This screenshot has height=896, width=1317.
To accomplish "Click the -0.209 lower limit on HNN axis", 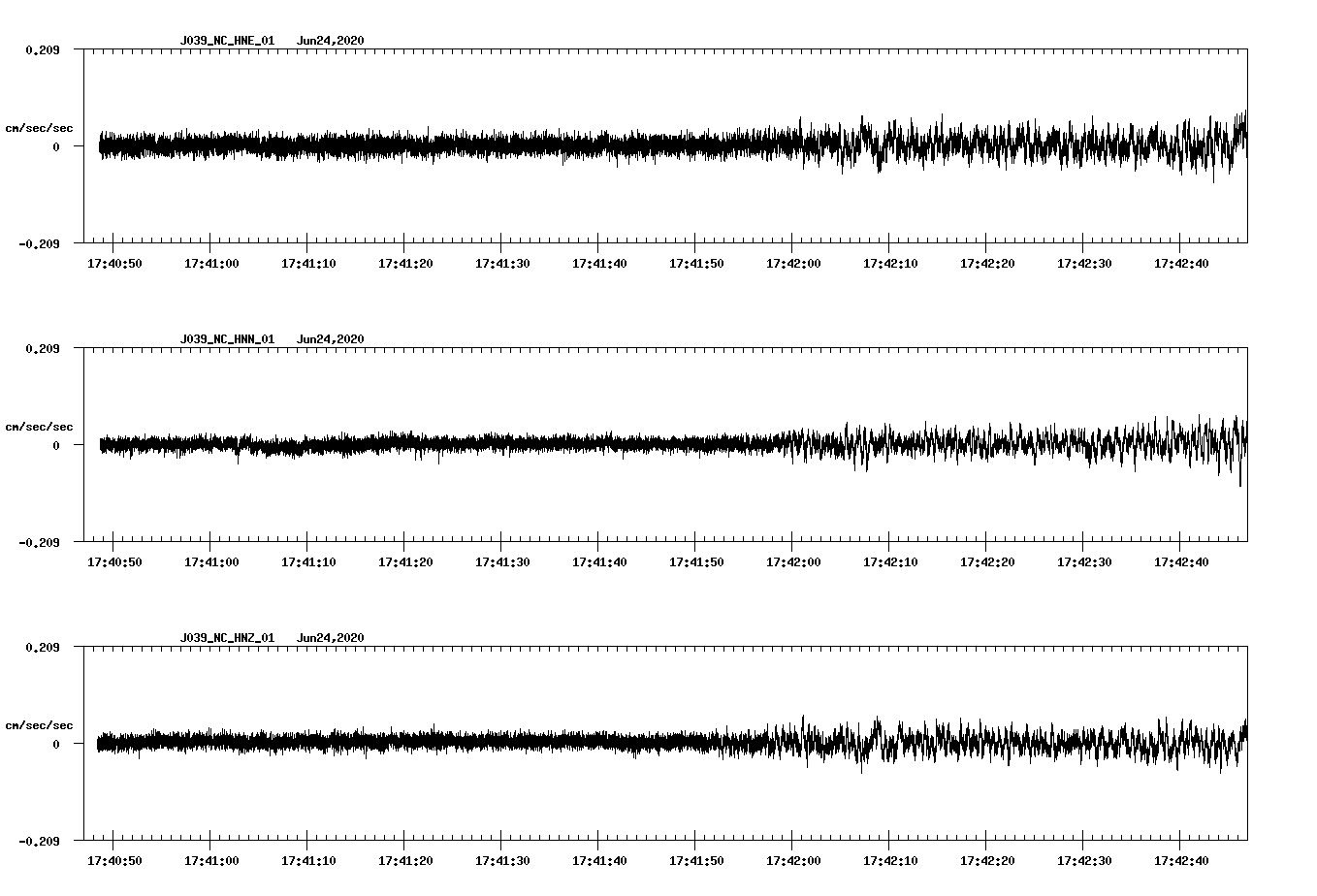I will (x=39, y=542).
